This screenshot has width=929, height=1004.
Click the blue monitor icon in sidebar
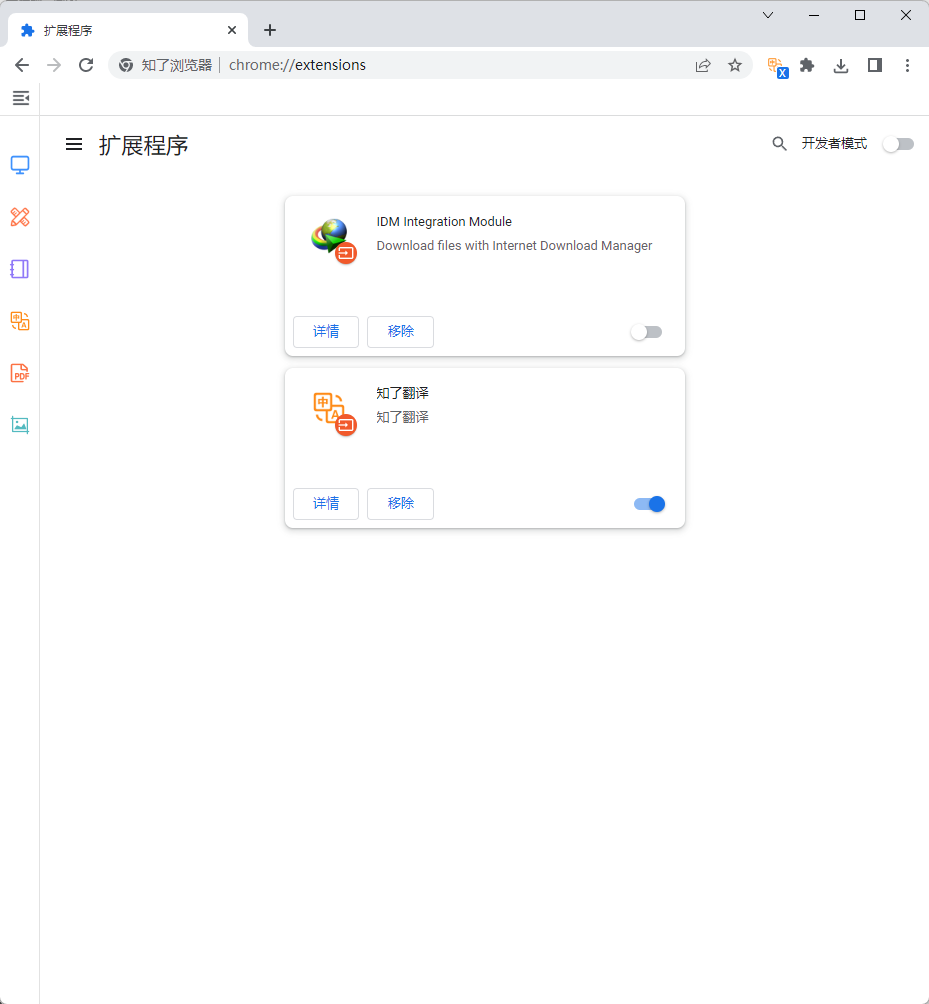20,165
